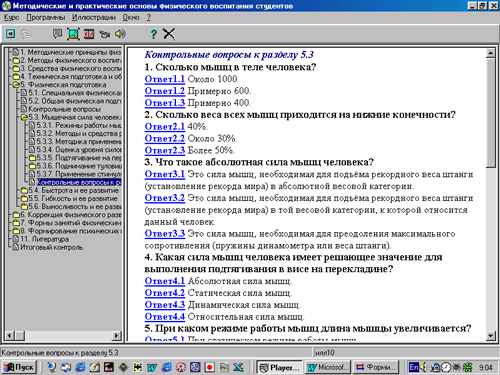This screenshot has height=375, width=500.
Task: Toggle the contents panel toolbar icon
Action: 11,34
